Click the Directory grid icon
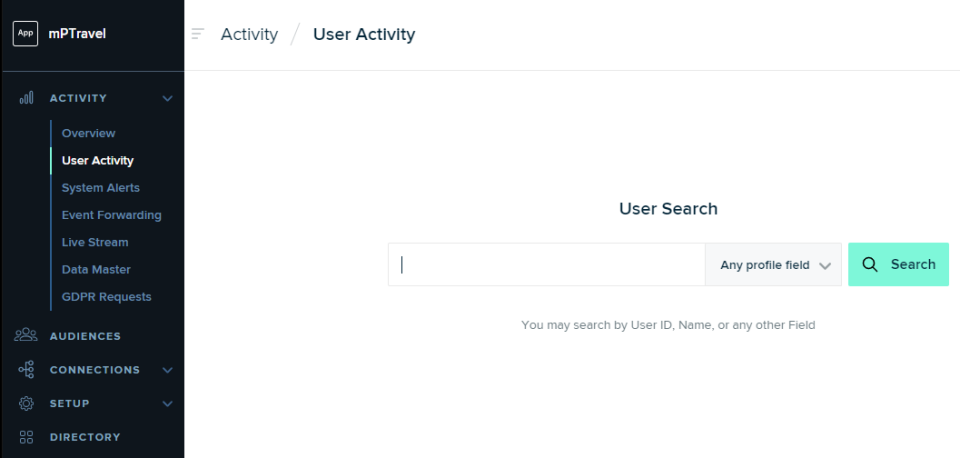 27,437
